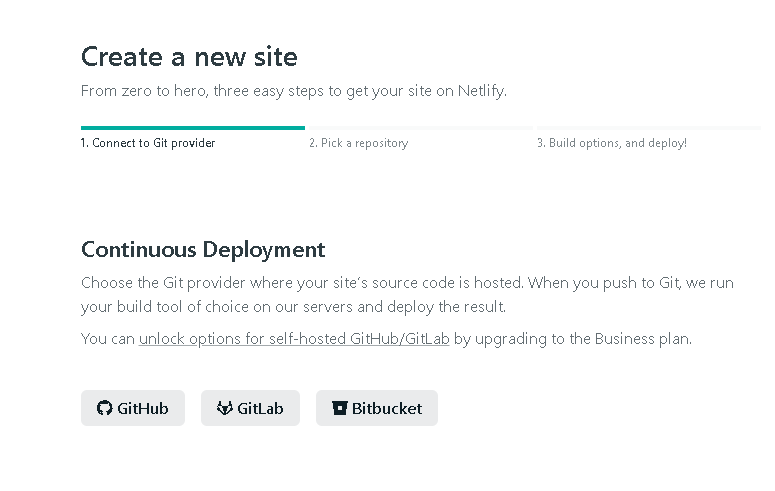
Task: Click the GitLab fox logo icon
Action: (x=225, y=408)
